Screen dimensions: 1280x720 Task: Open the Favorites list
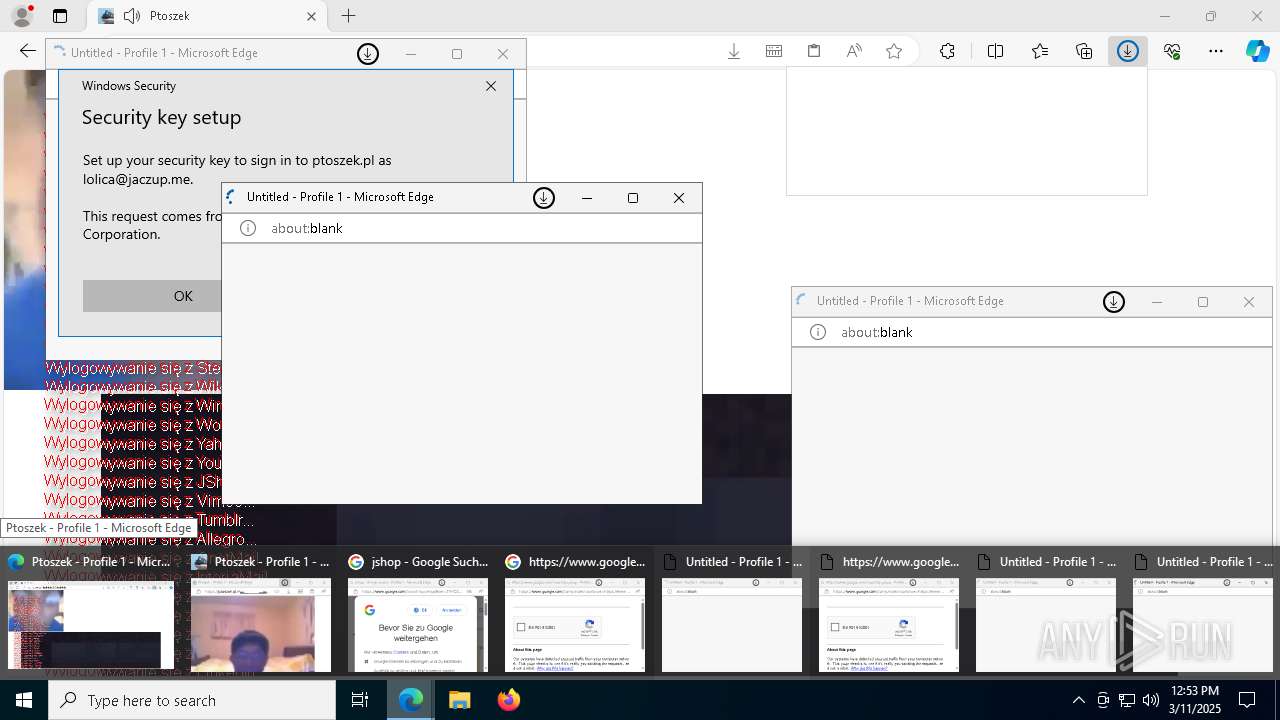click(x=1040, y=51)
